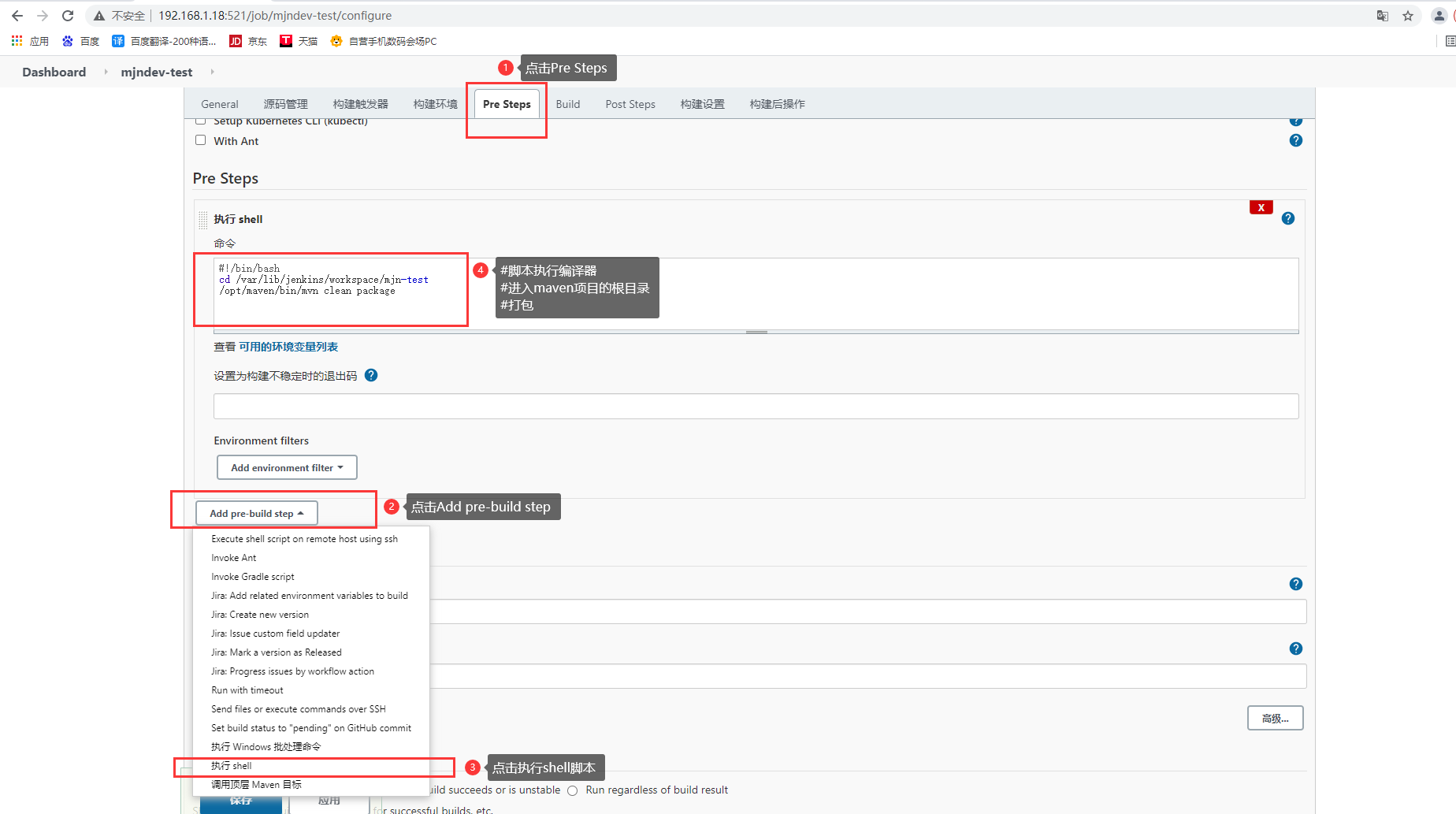The image size is (1456, 814).
Task: Choose Jira: Create new version
Action: coord(311,615)
